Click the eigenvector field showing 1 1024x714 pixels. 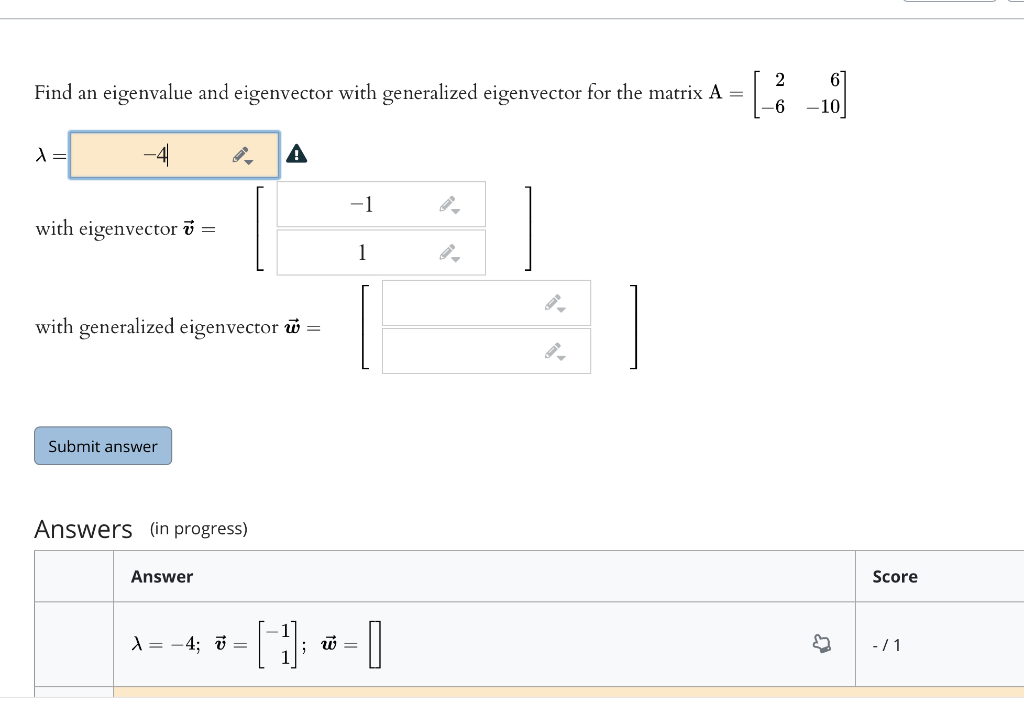(360, 252)
